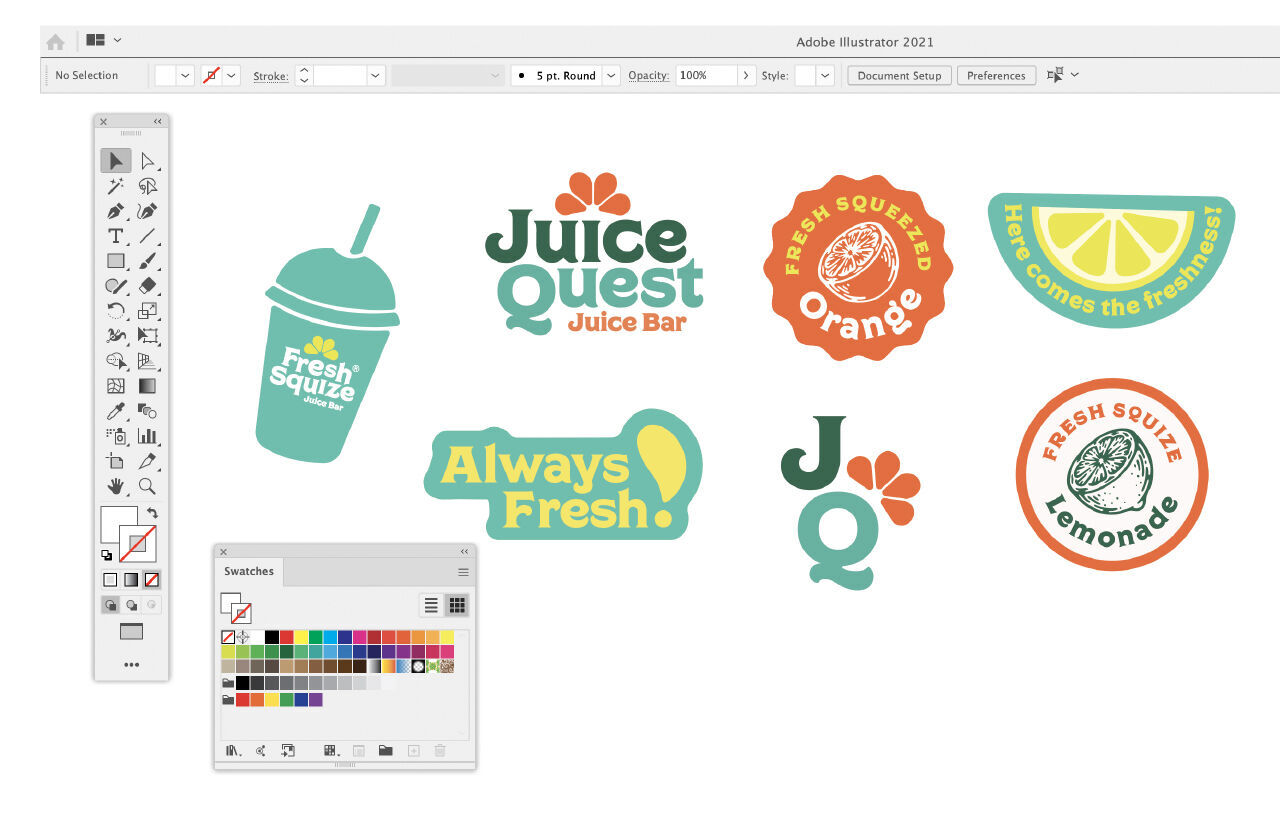Click the New Swatch icon in Swatches panel

pyautogui.click(x=413, y=750)
